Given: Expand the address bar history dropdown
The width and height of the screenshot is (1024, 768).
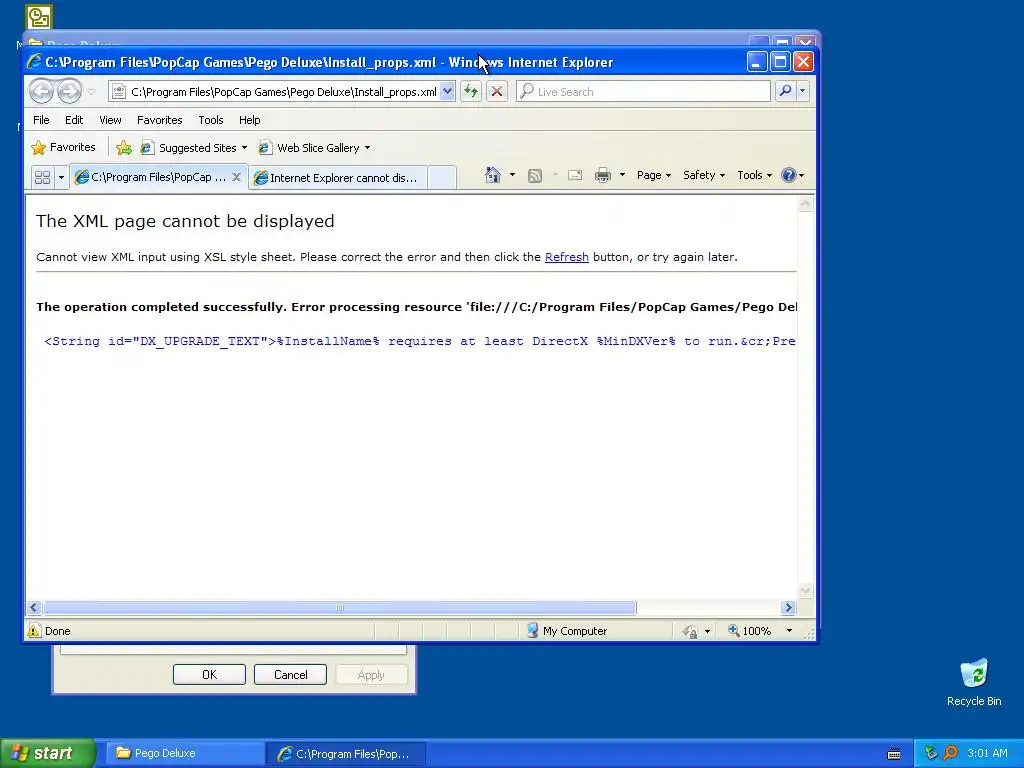Looking at the screenshot, I should pos(447,91).
